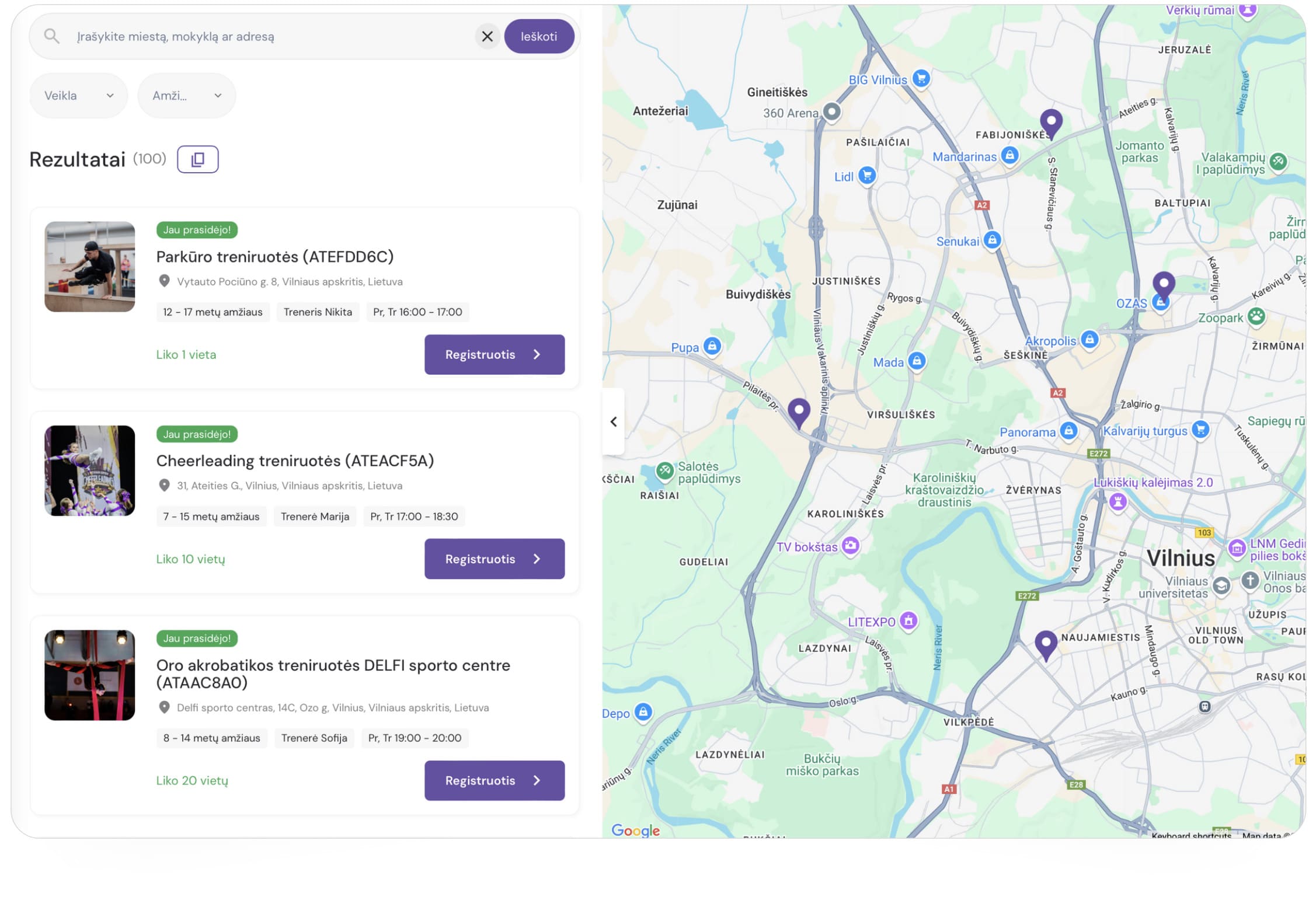
Task: Expand the Amži... age dropdown
Action: click(186, 96)
